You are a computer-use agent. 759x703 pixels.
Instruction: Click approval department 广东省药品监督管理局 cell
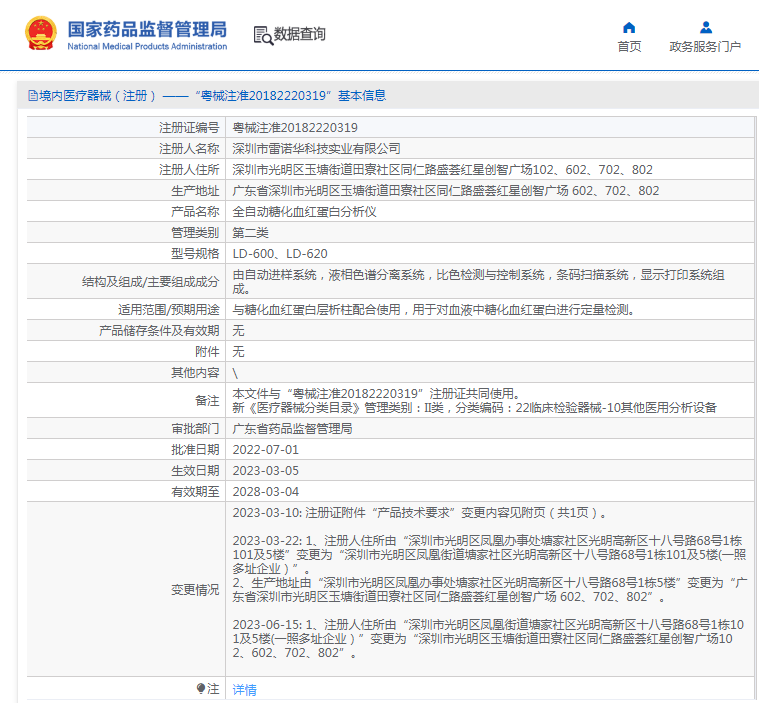pyautogui.click(x=292, y=428)
